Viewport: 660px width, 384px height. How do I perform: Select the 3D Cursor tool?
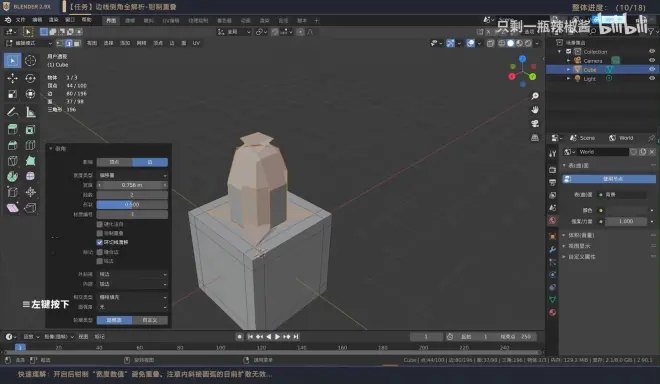tap(30, 61)
